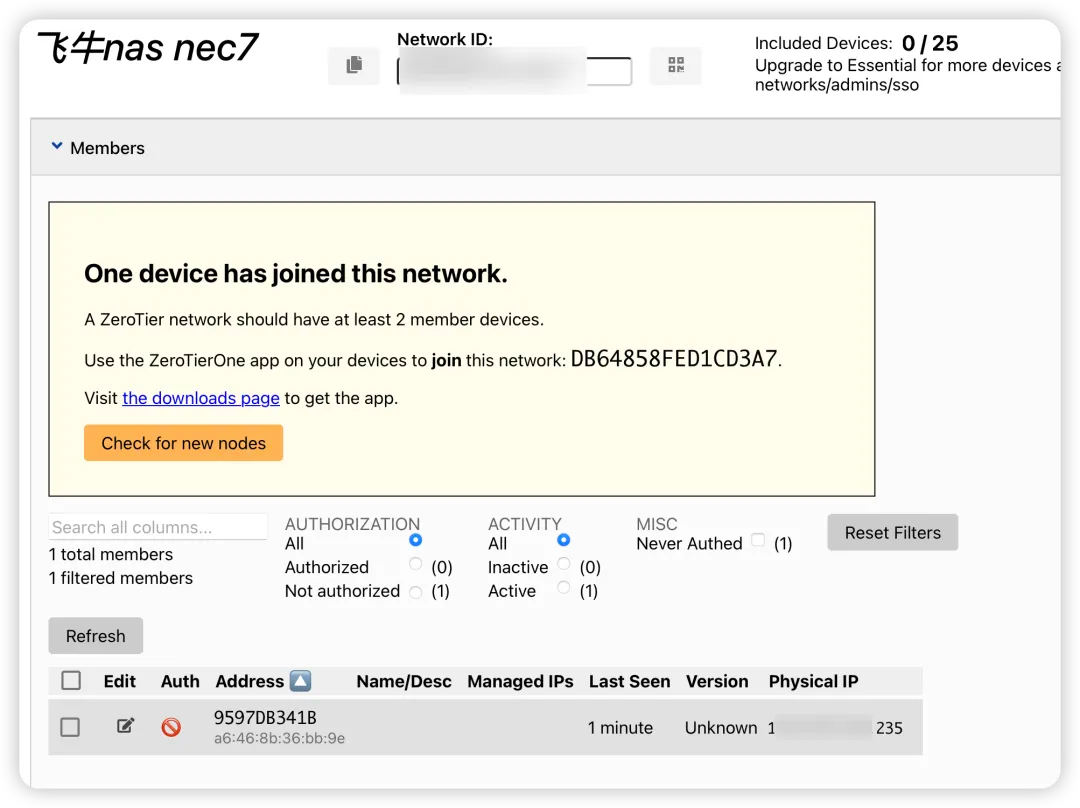Click the Name/Desc column header
1080x808 pixels.
pos(404,681)
